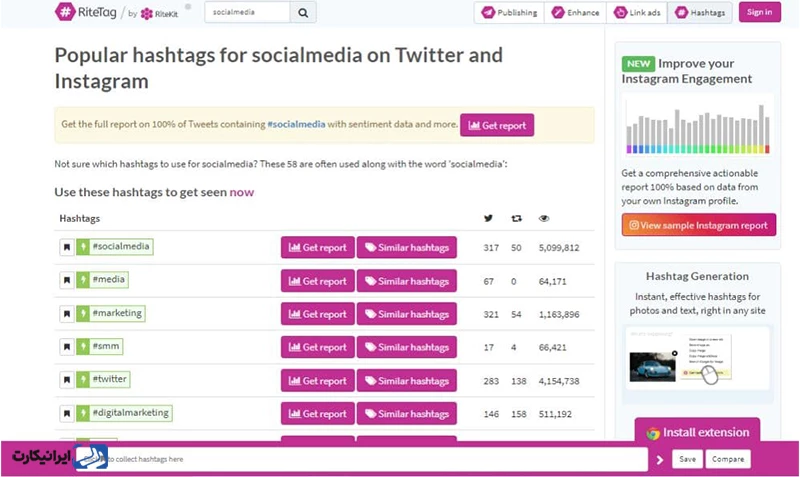Click the Twitter bird column icon
800x477 pixels.
pos(488,218)
